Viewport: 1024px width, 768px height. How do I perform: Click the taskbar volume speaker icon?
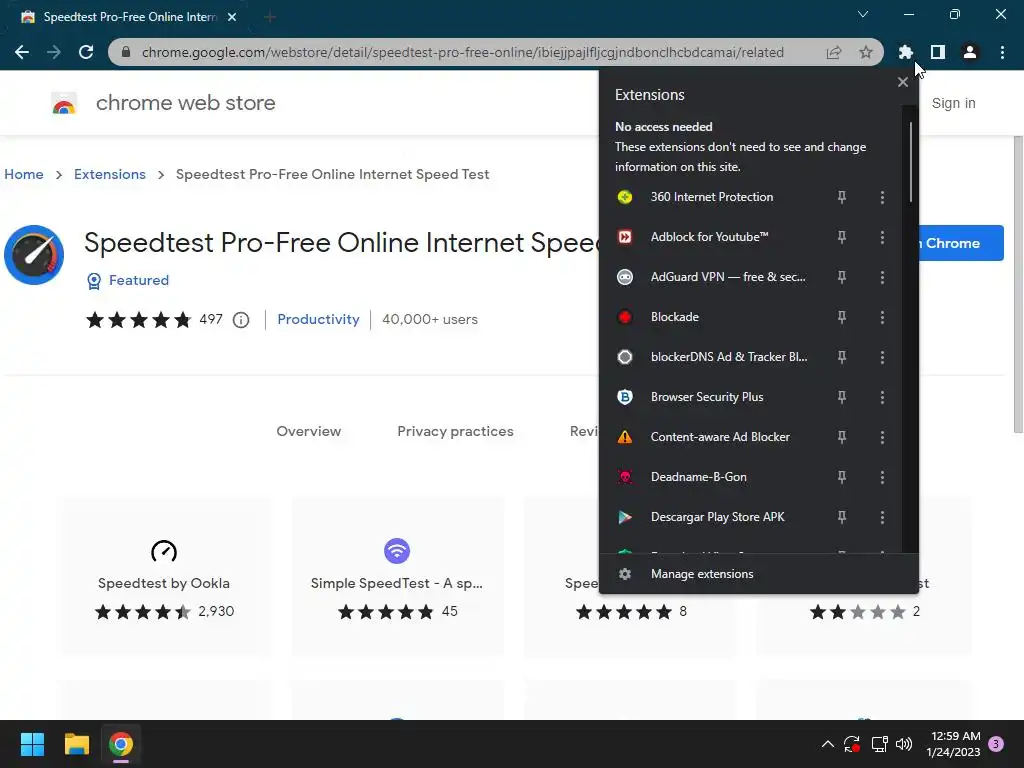(x=904, y=744)
